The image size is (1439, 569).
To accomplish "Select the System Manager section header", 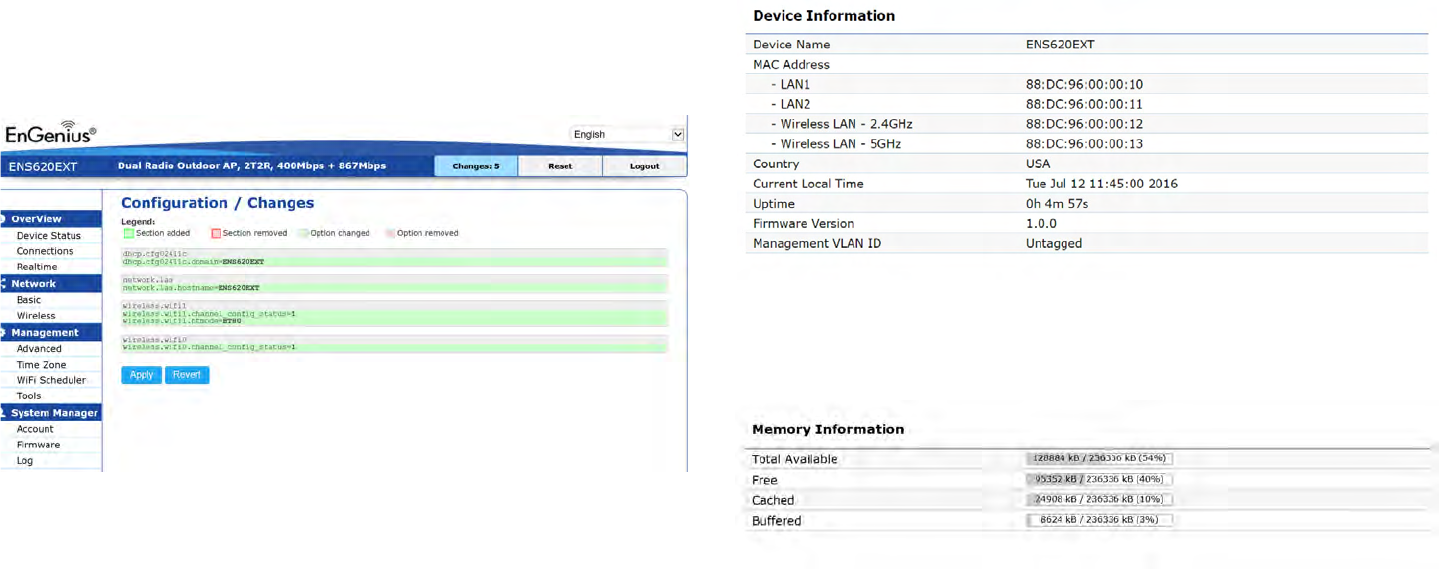I will click(50, 413).
